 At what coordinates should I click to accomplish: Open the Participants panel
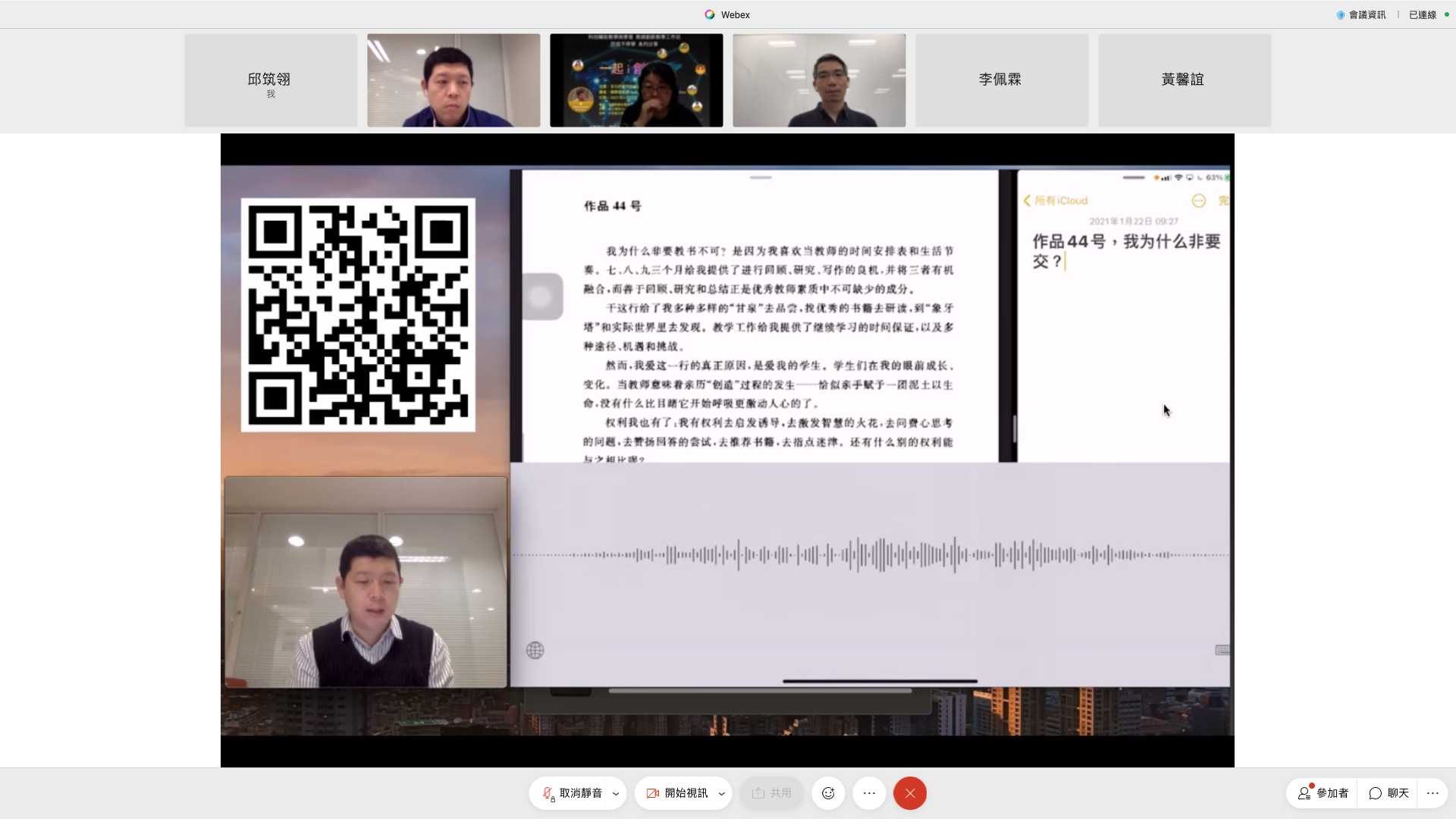click(x=1323, y=793)
